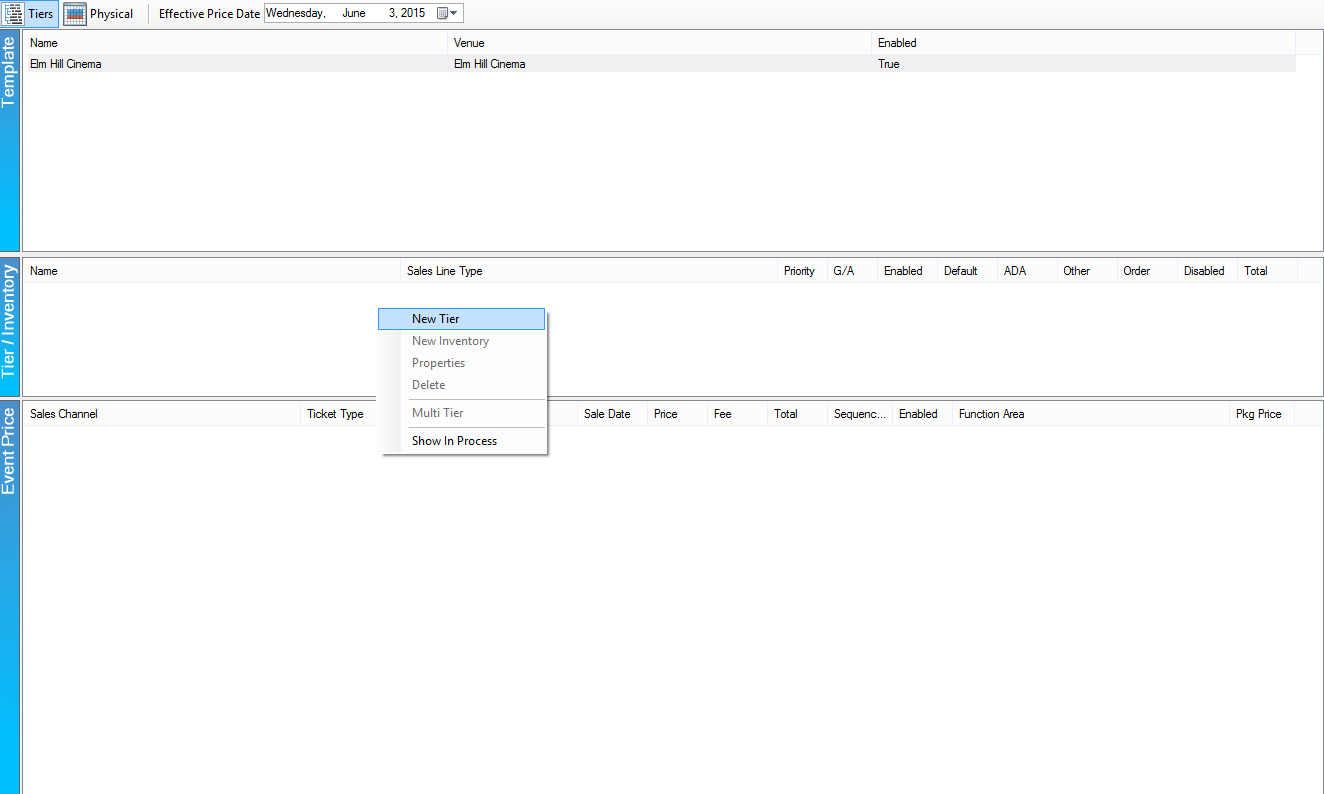
Task: Click the Pkg Price column header
Action: coord(1262,414)
